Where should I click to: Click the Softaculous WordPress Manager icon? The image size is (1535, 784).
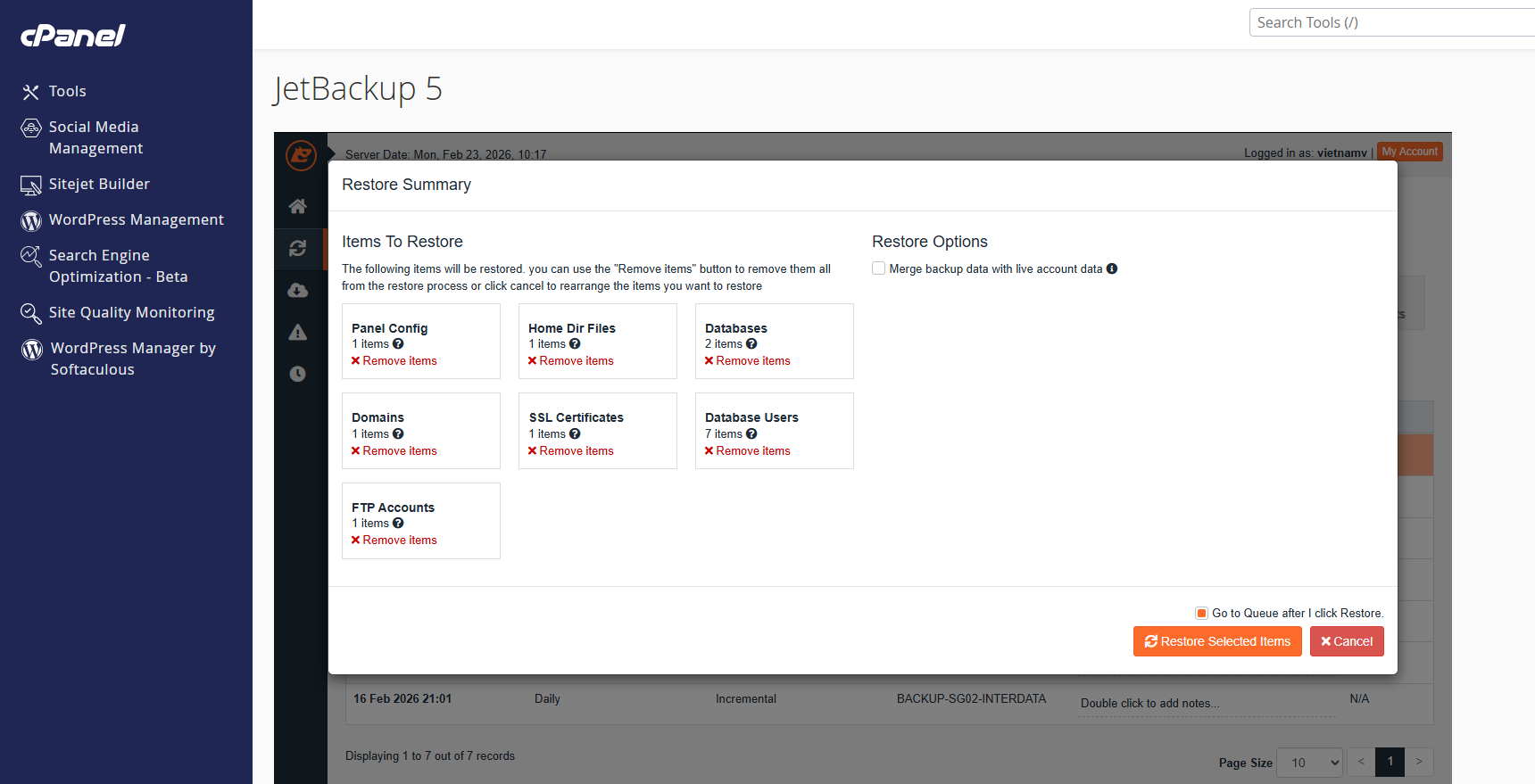[32, 349]
